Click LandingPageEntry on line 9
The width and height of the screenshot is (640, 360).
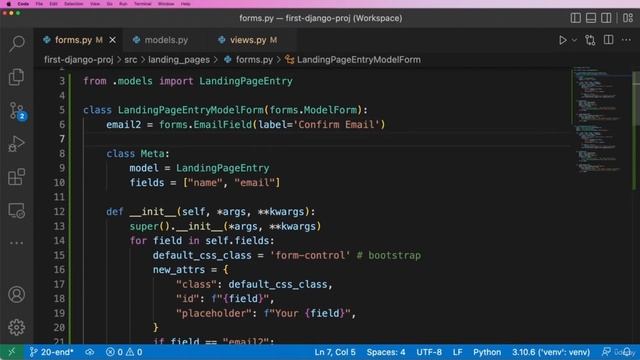coord(222,168)
